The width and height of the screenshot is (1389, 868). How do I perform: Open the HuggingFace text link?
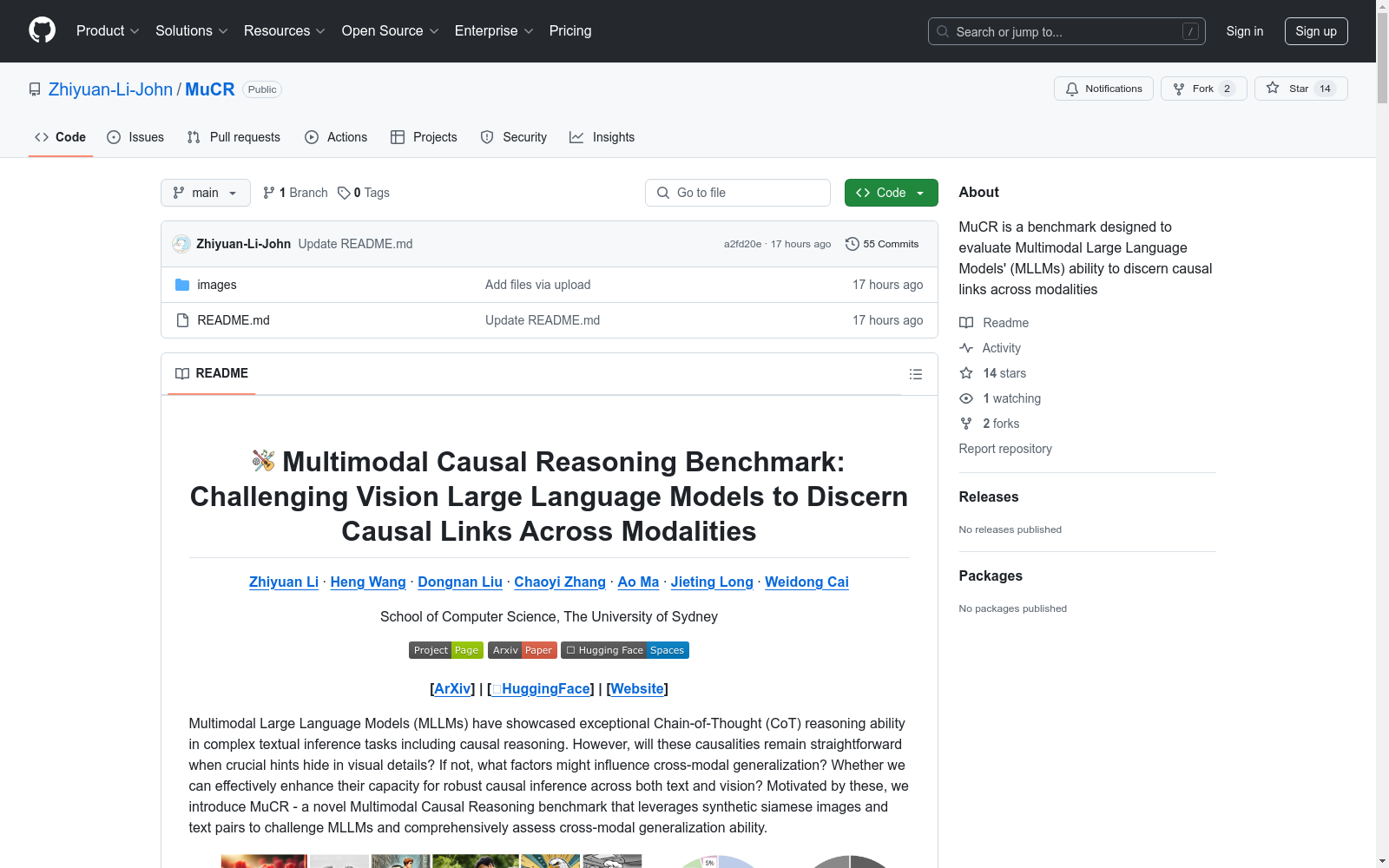541,688
